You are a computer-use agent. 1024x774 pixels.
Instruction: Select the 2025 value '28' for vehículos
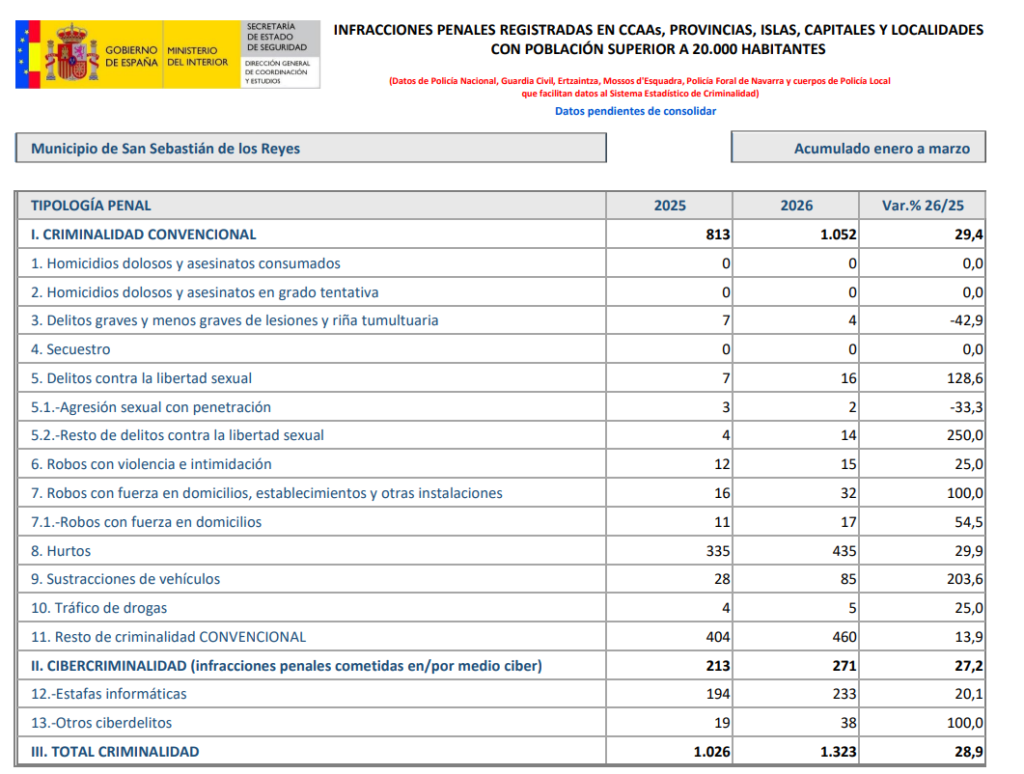(722, 579)
